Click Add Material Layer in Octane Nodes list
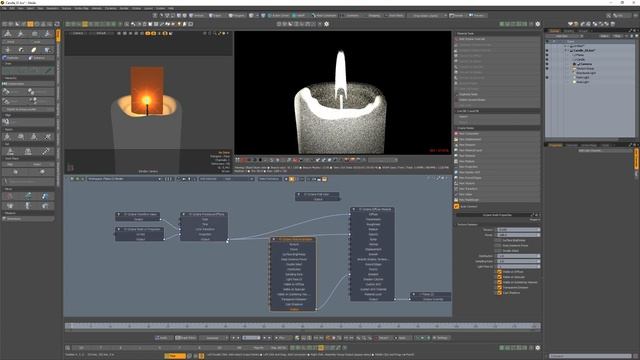640x360 pixels. (498, 150)
